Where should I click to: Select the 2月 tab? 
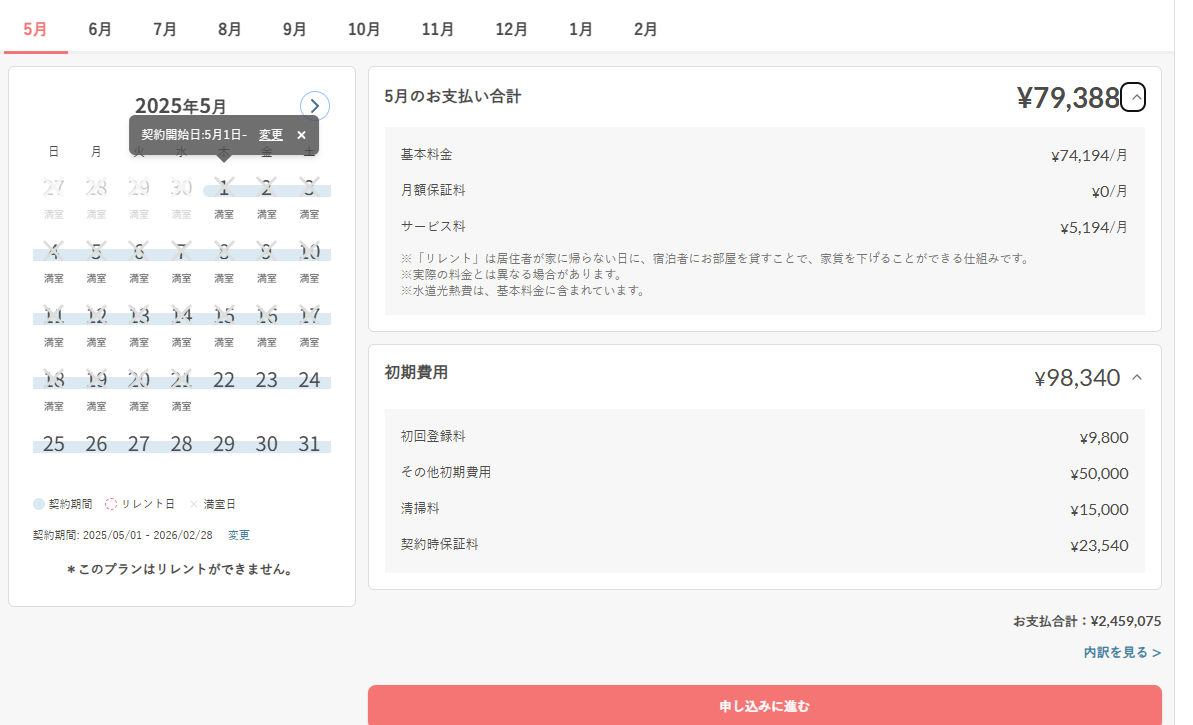(x=645, y=29)
